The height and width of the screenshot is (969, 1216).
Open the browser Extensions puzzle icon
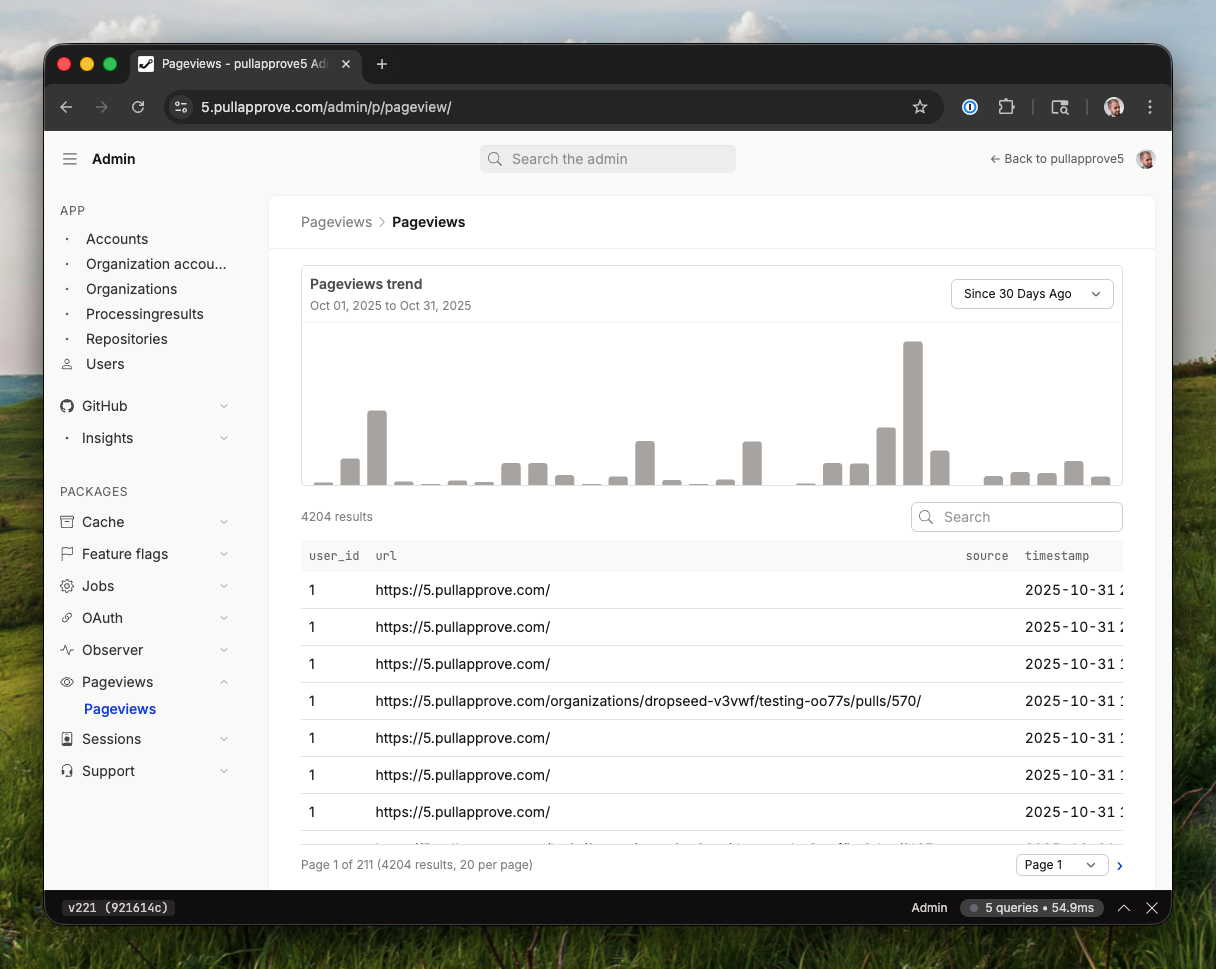[x=1006, y=107]
